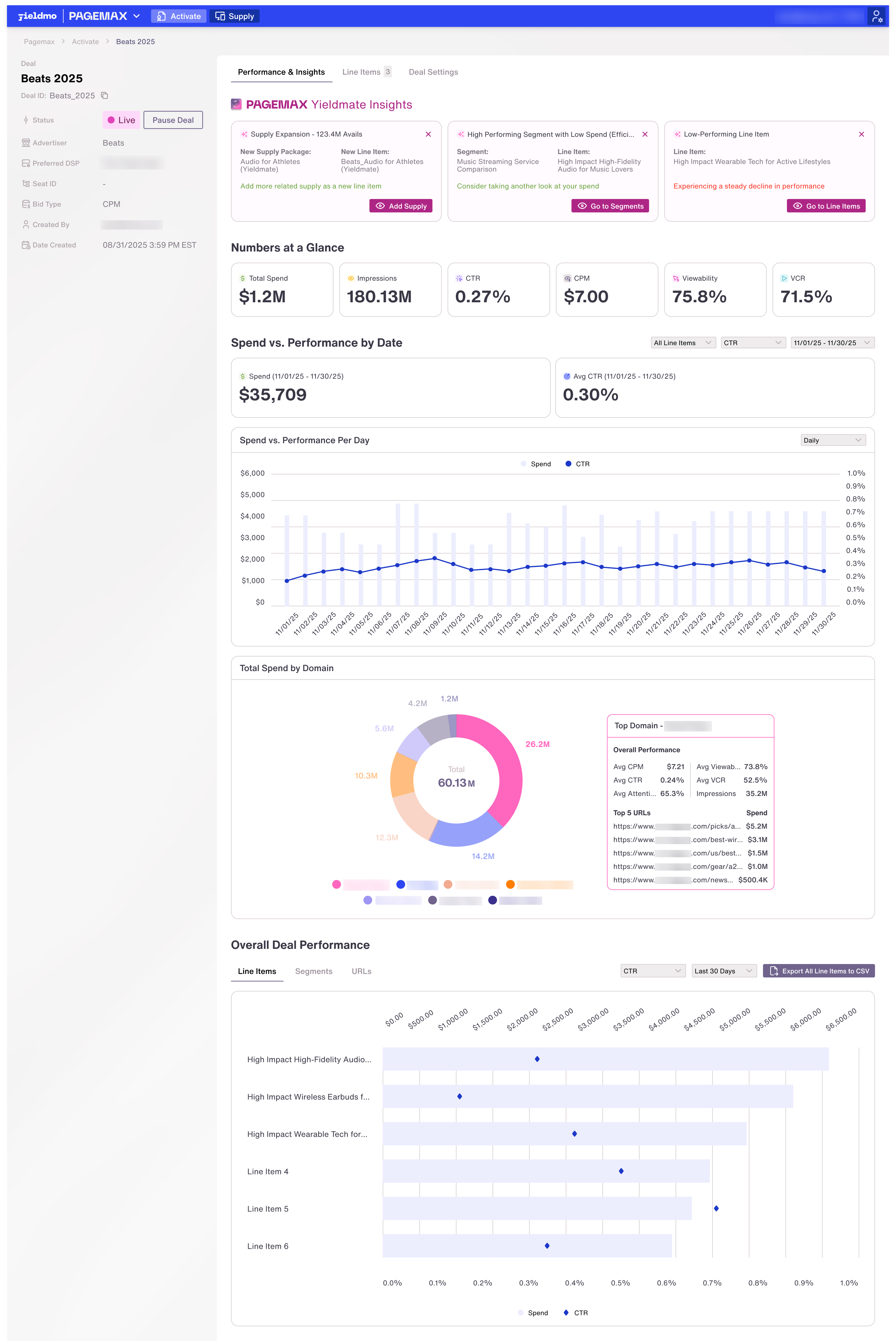Toggle the light purple domain legend entry

coord(392,900)
